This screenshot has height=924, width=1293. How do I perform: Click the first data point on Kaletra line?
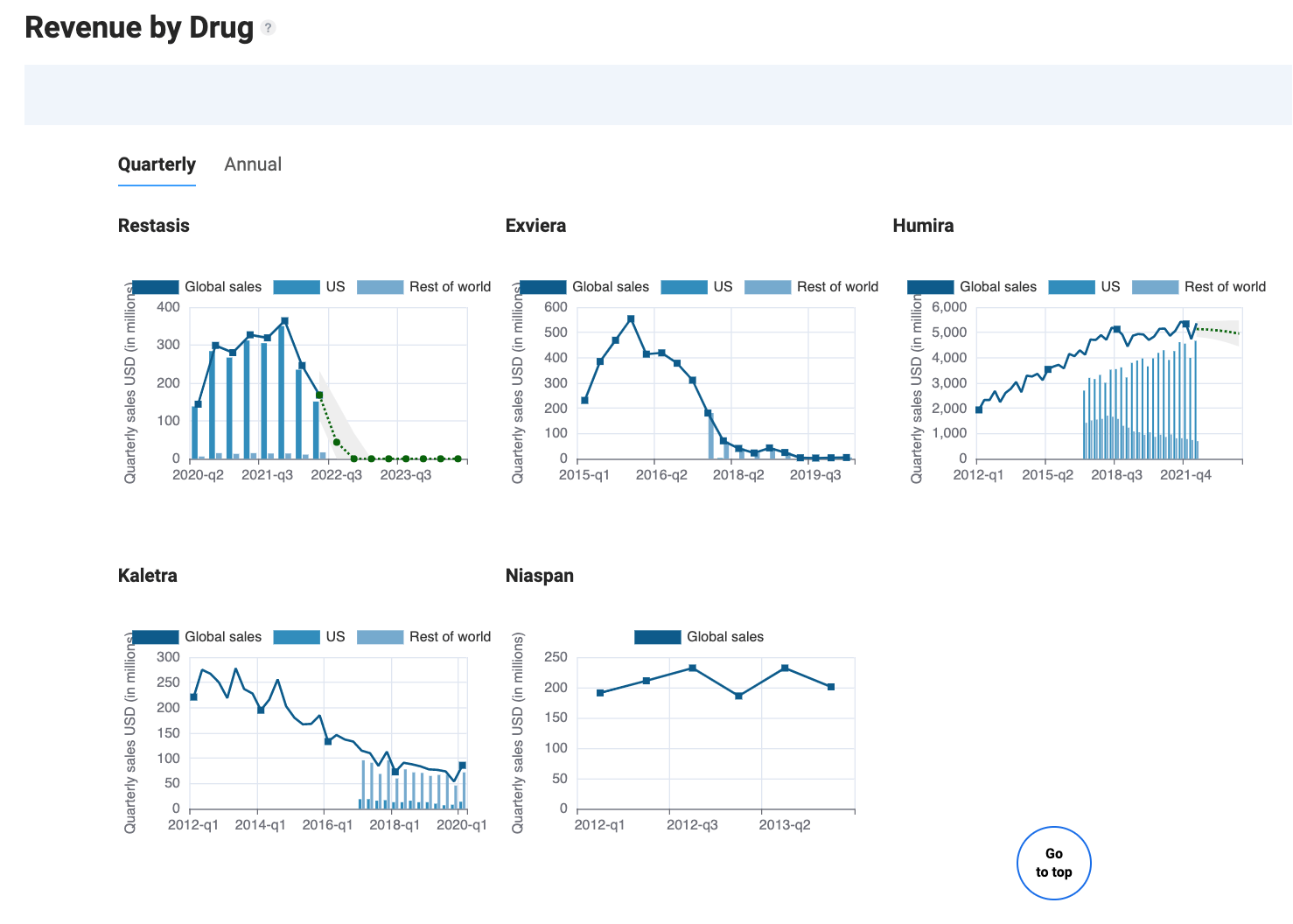click(193, 696)
